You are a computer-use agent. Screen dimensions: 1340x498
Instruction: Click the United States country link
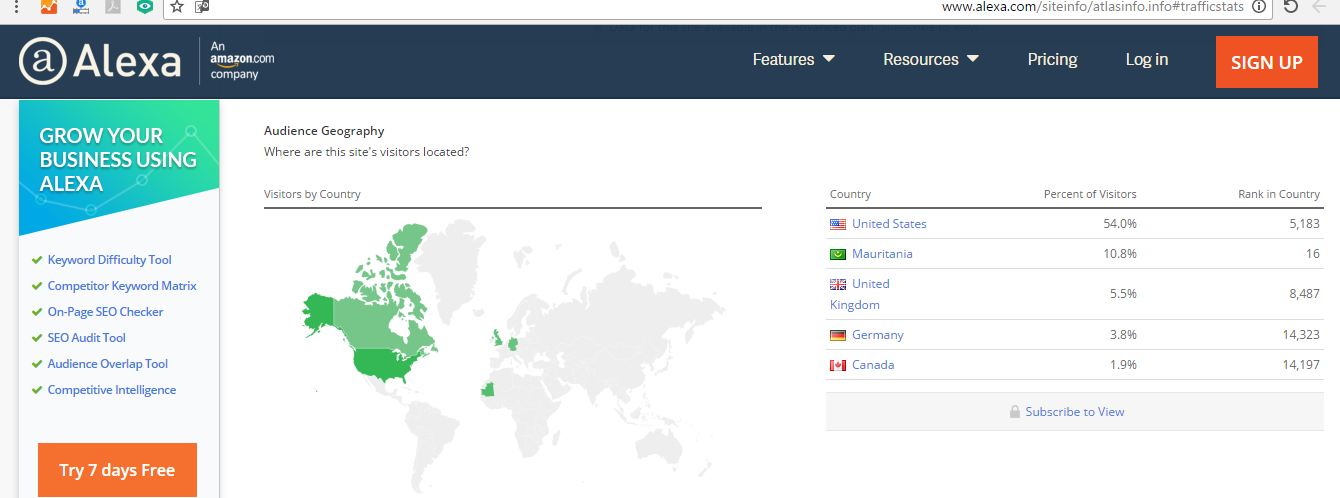(889, 224)
